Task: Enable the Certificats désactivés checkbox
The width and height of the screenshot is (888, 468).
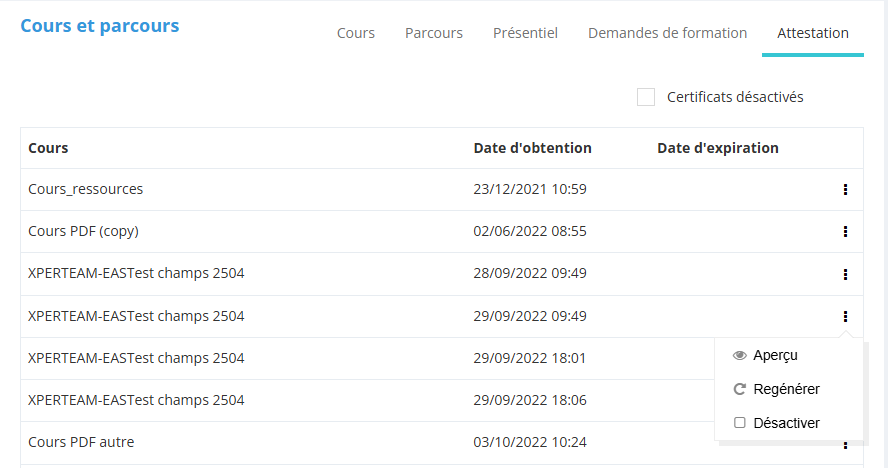Action: click(x=646, y=97)
